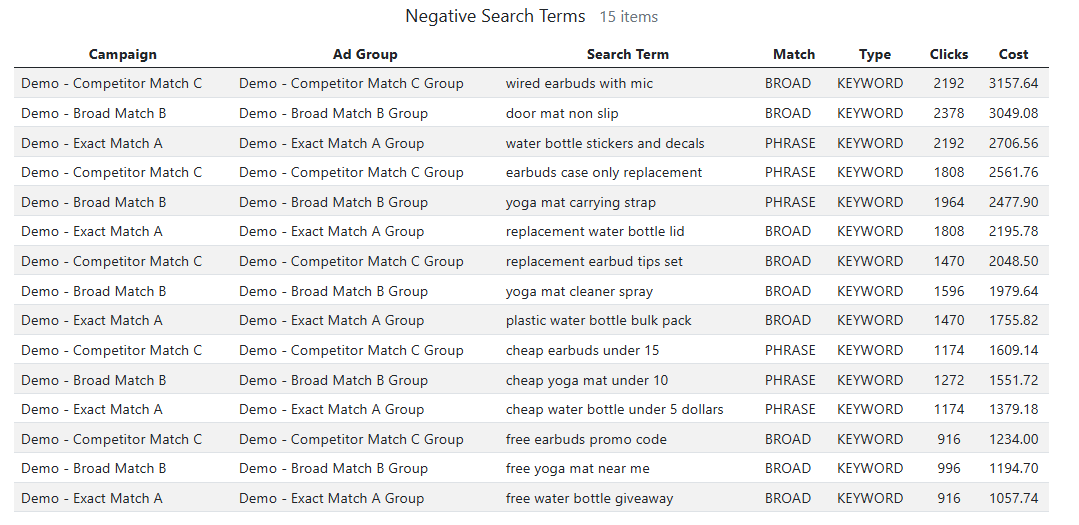Click 'free earbuds promo code' search term
Image resolution: width=1079 pixels, height=525 pixels.
[x=586, y=439]
